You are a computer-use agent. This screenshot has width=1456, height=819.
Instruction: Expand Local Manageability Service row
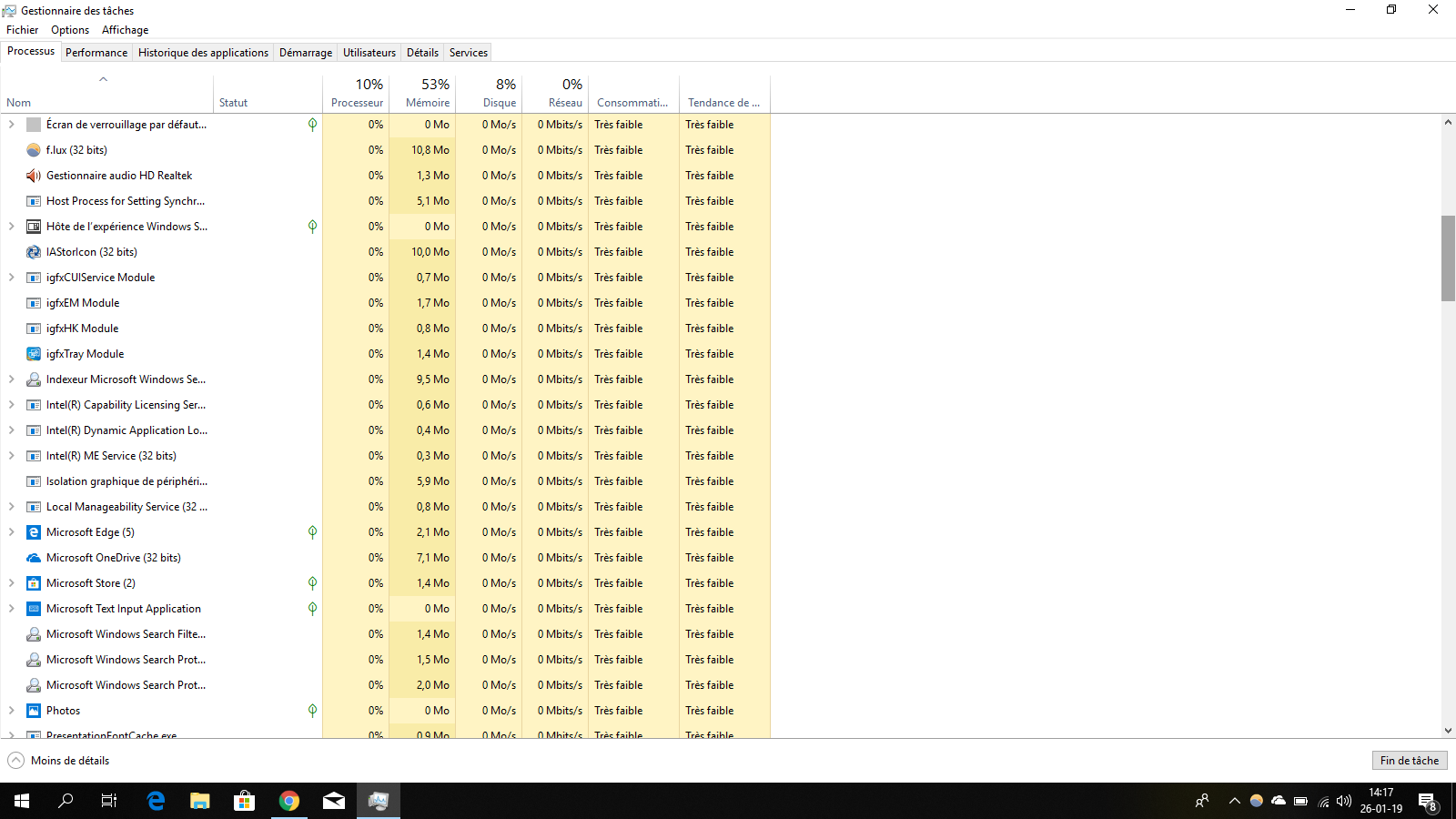pos(11,507)
